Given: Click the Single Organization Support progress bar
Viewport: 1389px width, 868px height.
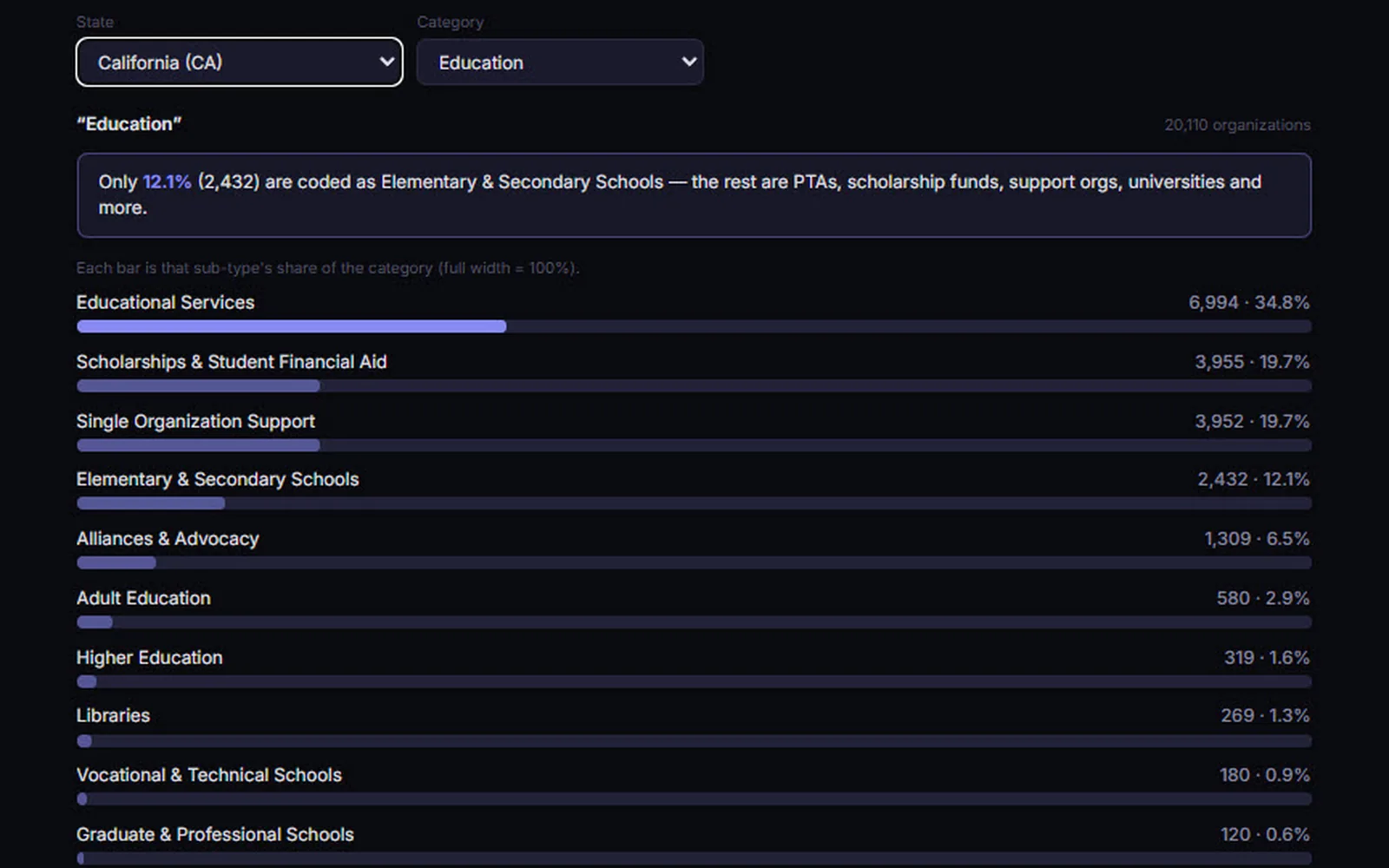Looking at the screenshot, I should [x=694, y=445].
